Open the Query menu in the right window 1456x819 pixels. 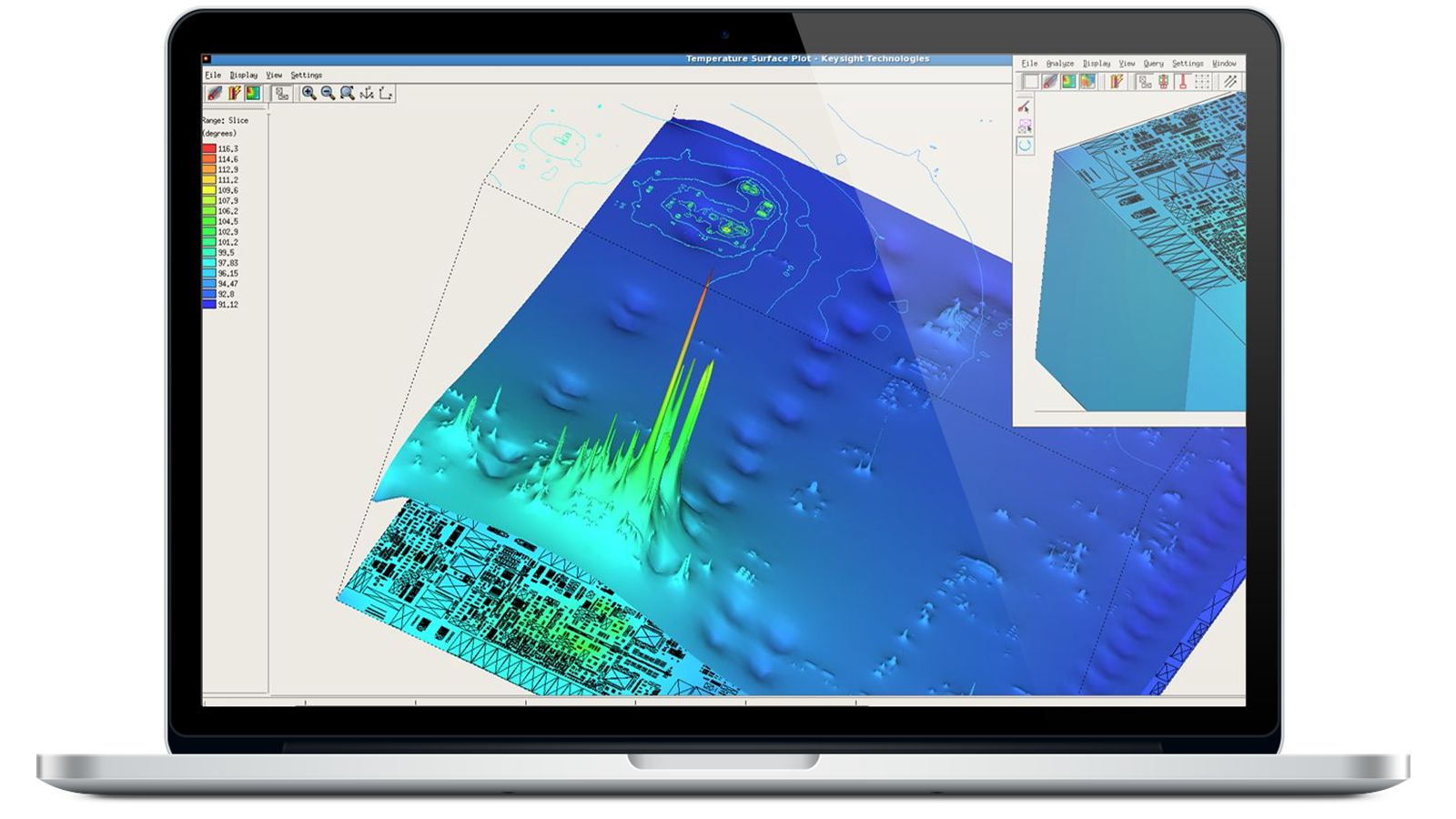click(x=1153, y=64)
